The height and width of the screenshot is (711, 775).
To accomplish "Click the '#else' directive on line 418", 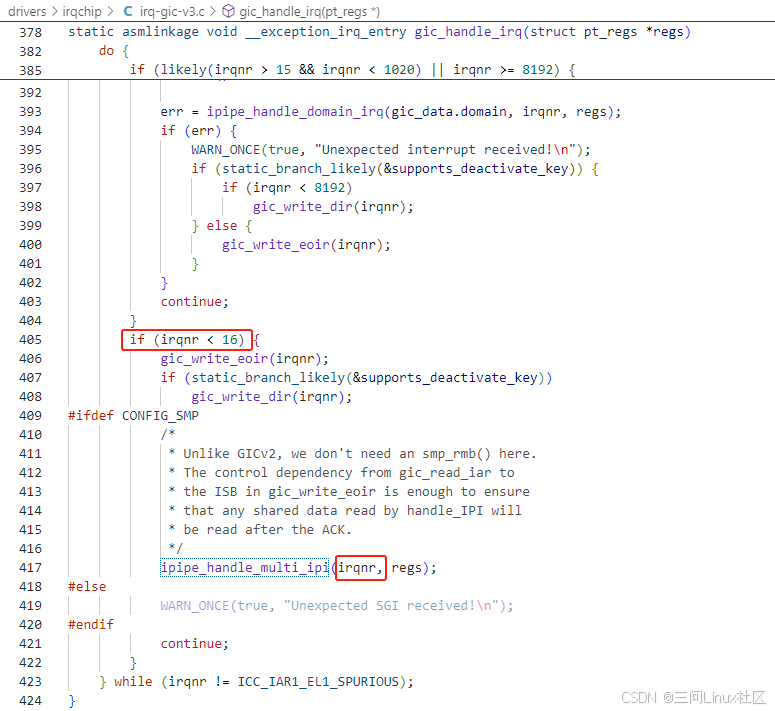I will (x=87, y=587).
